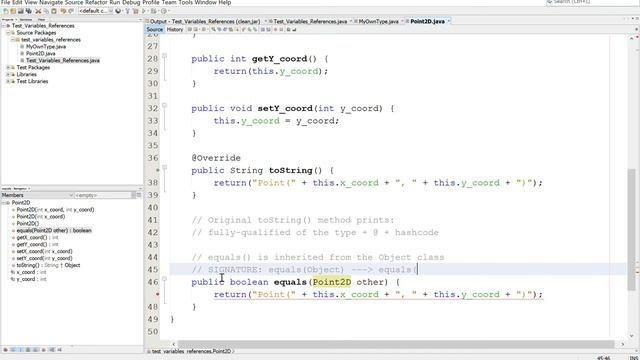Click the highlighted Point2D parameter type in equals
Image resolution: width=640 pixels, height=360 pixels.
(x=332, y=282)
